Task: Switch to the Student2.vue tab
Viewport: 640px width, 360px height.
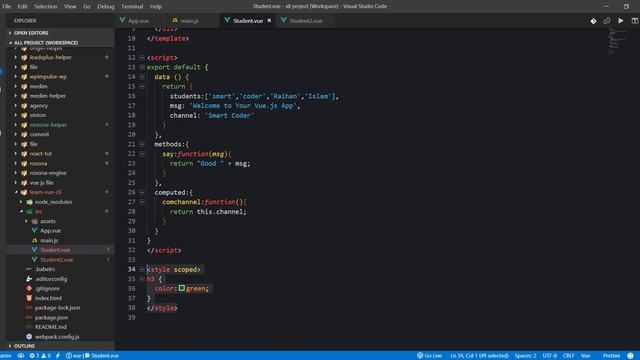Action: pos(306,21)
